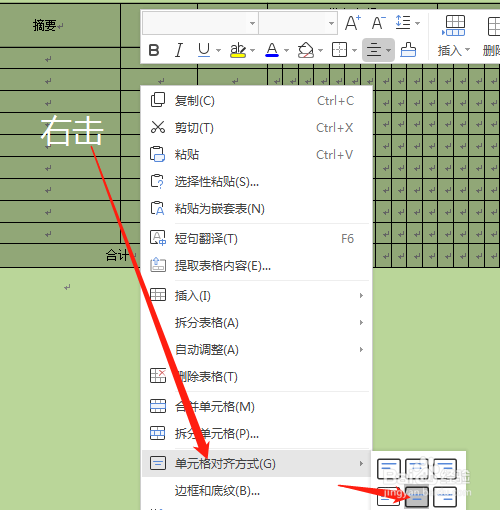Select the format painter brush

coord(408,50)
